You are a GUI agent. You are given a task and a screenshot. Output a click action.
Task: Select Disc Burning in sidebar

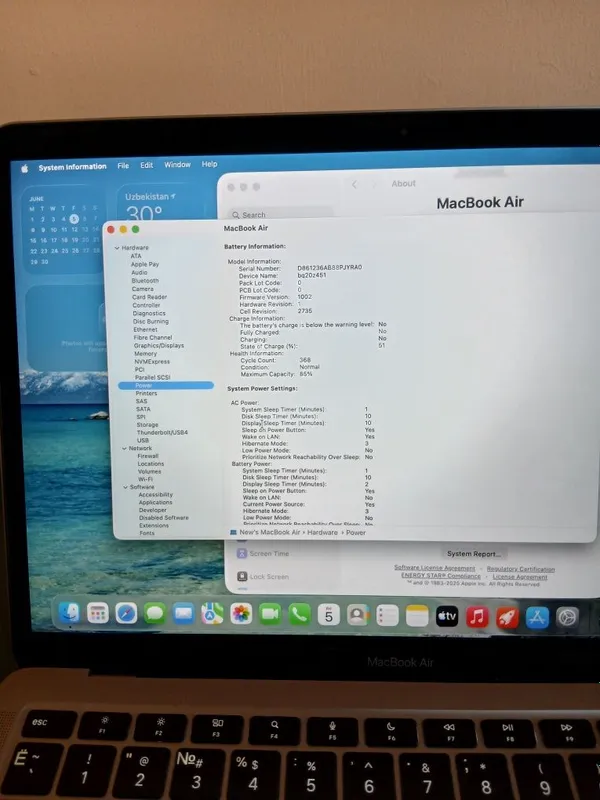151,321
